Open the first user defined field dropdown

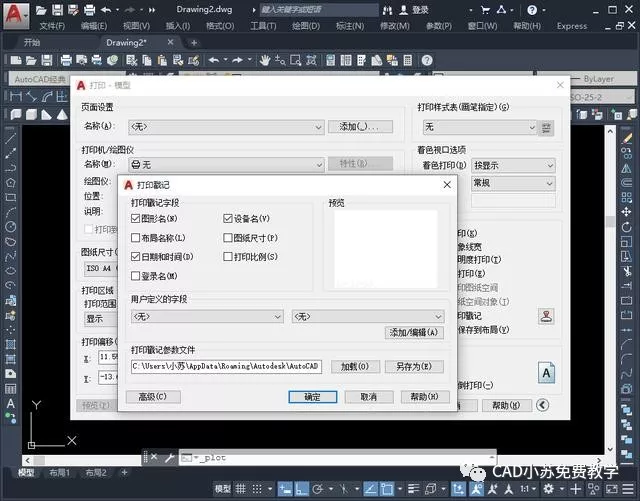click(207, 316)
